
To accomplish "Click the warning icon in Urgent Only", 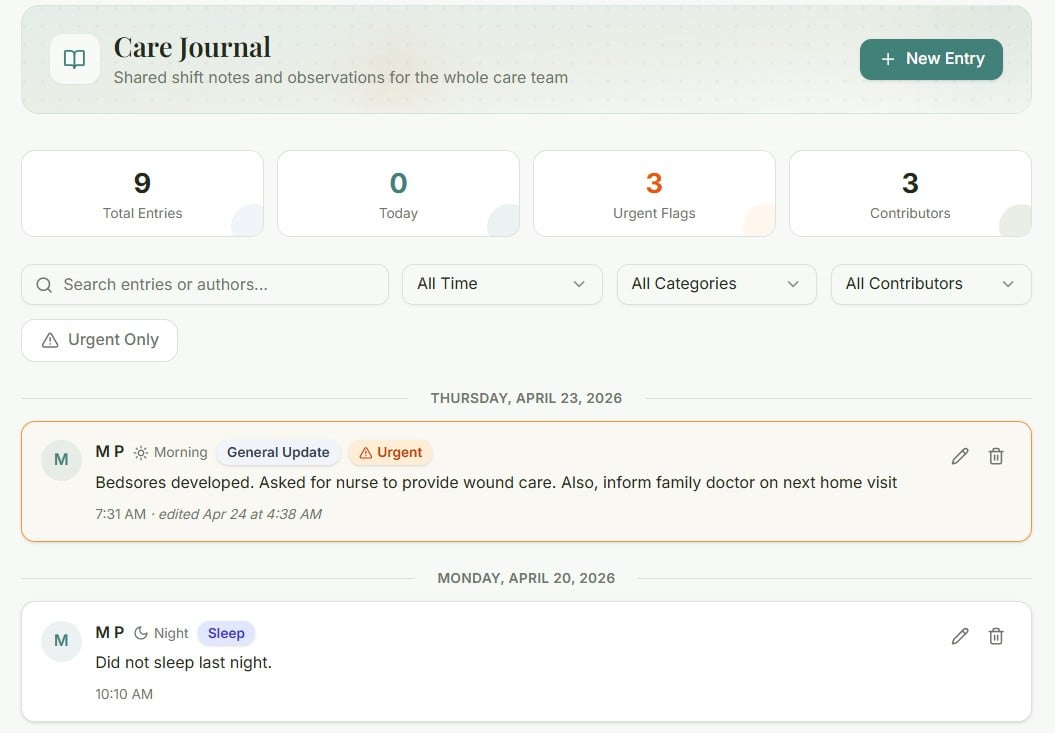I will pyautogui.click(x=50, y=341).
